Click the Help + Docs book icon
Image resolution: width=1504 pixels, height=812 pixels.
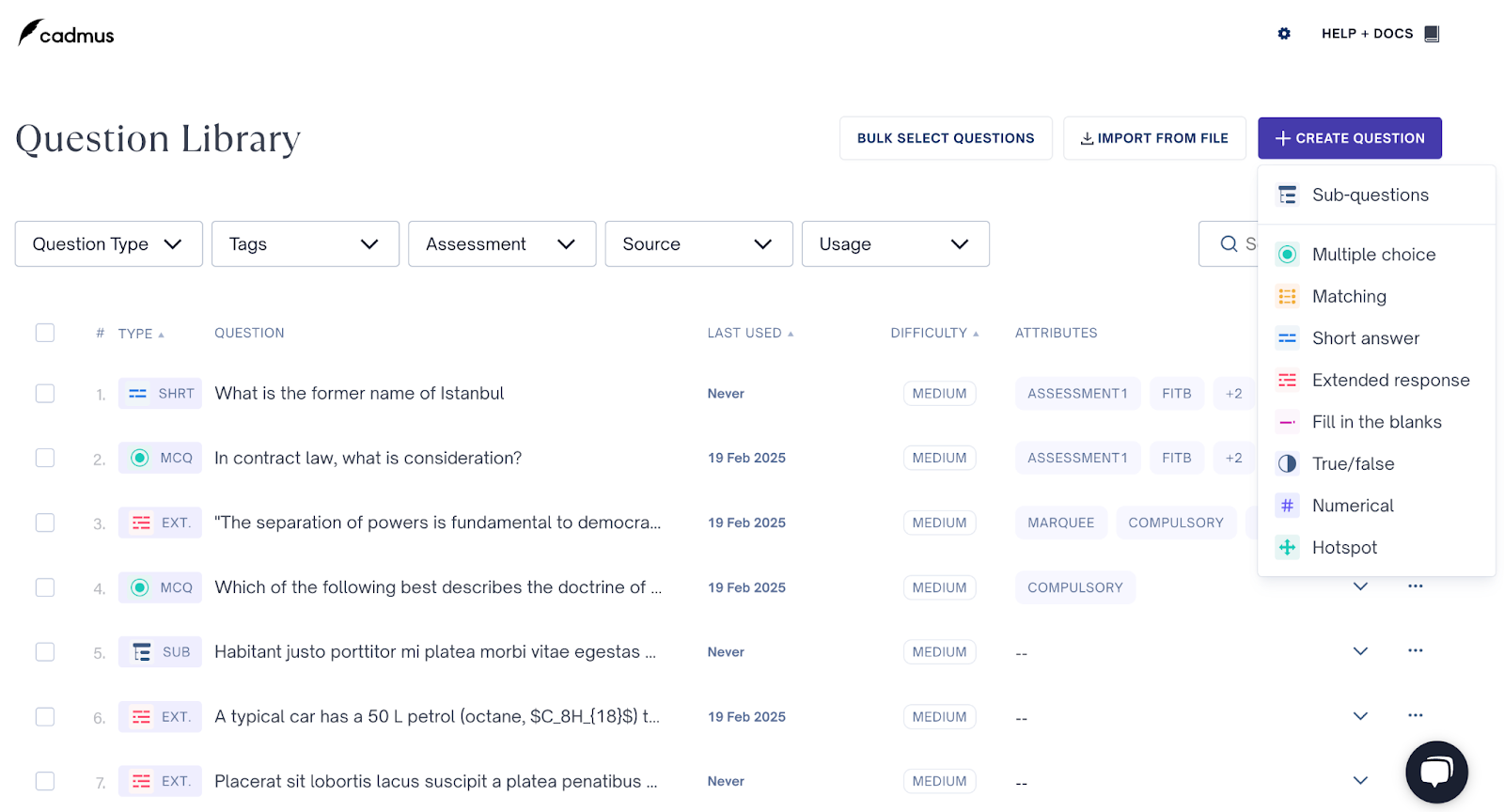[1432, 34]
